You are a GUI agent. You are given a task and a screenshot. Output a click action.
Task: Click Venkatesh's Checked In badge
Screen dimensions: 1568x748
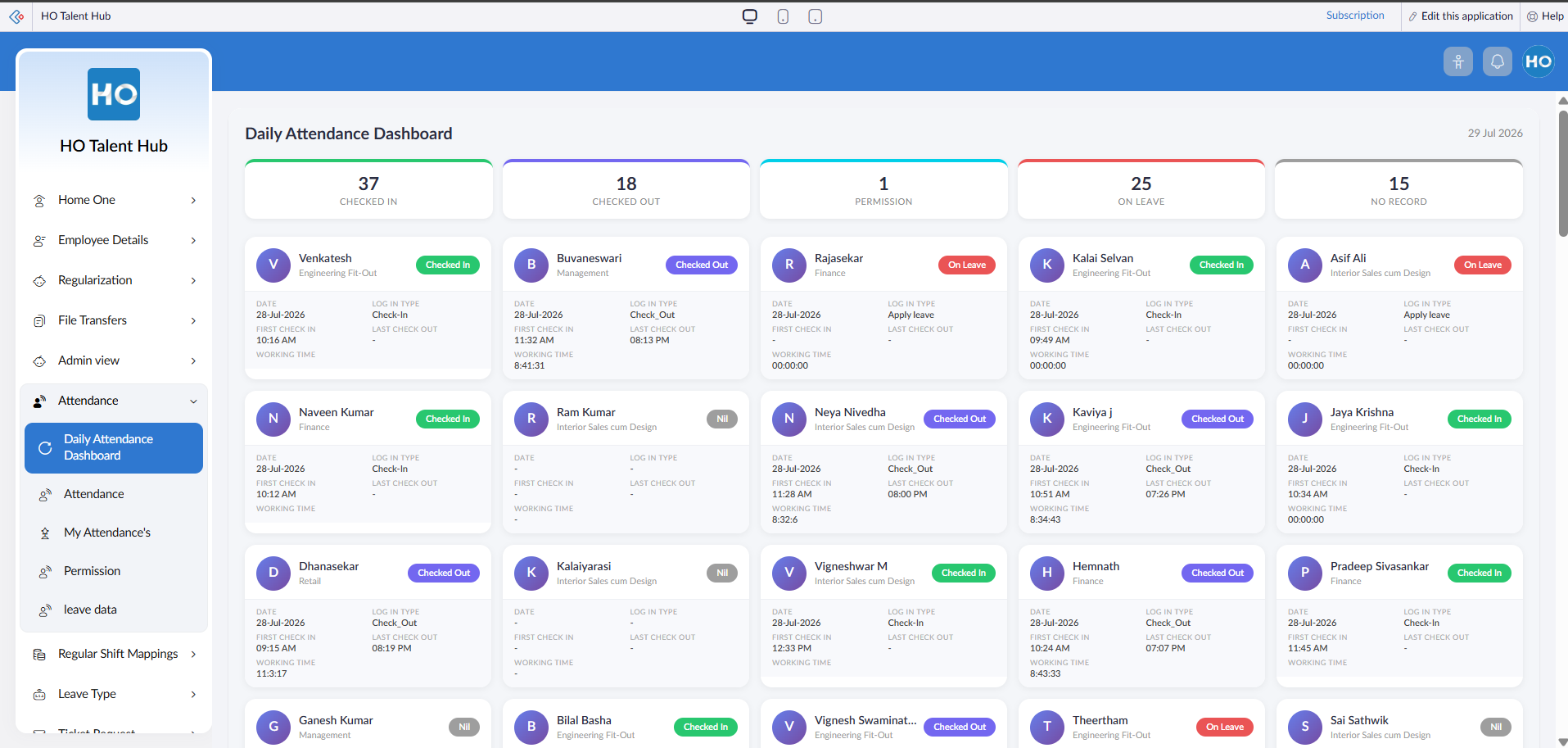[x=448, y=265]
